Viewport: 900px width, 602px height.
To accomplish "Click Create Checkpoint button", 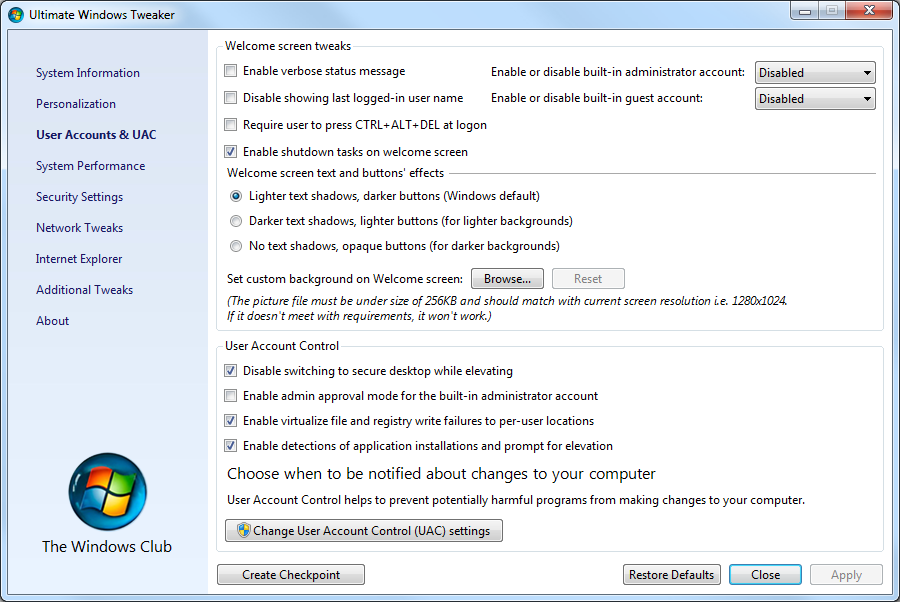I will click(x=291, y=574).
